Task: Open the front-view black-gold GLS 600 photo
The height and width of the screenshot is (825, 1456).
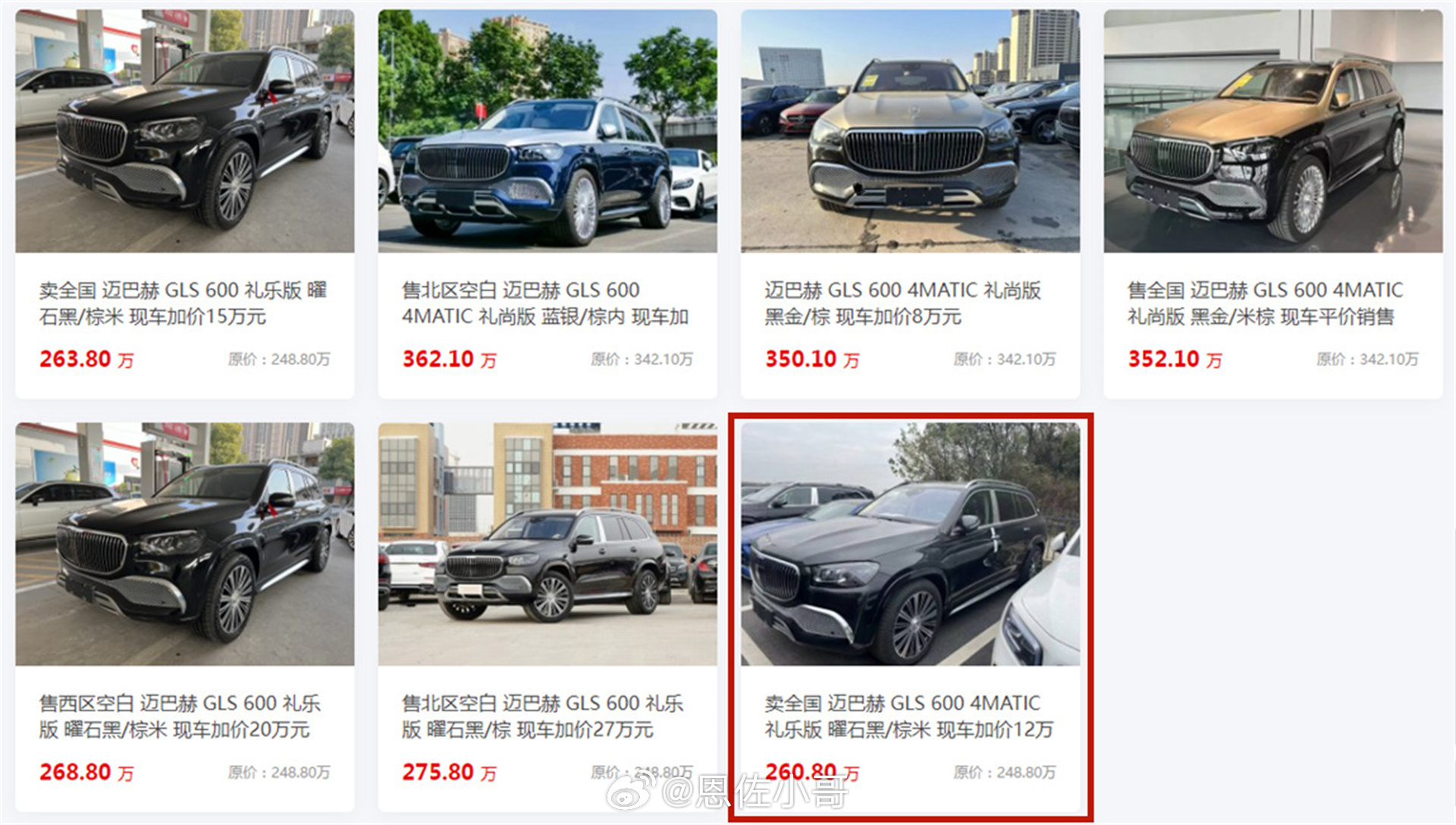Action: coord(910,130)
